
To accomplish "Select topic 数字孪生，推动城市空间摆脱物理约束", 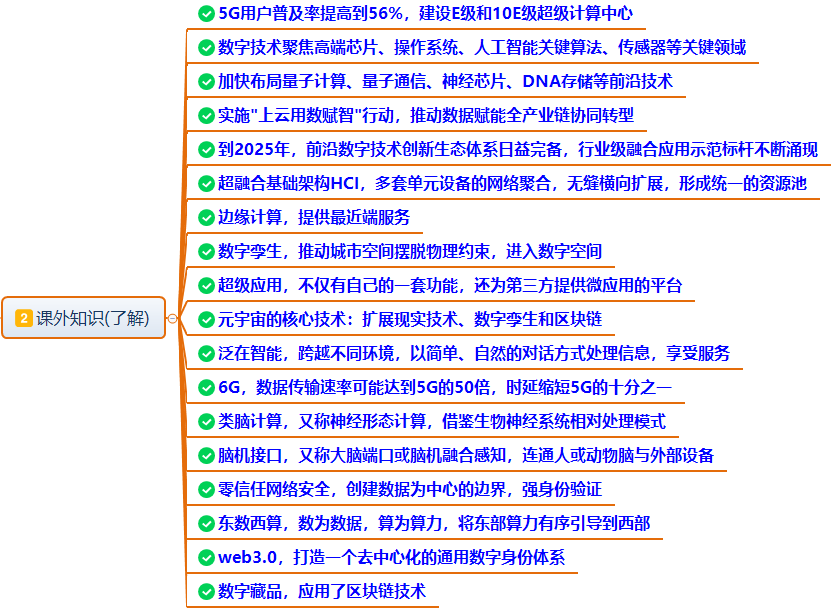I will pyautogui.click(x=410, y=252).
